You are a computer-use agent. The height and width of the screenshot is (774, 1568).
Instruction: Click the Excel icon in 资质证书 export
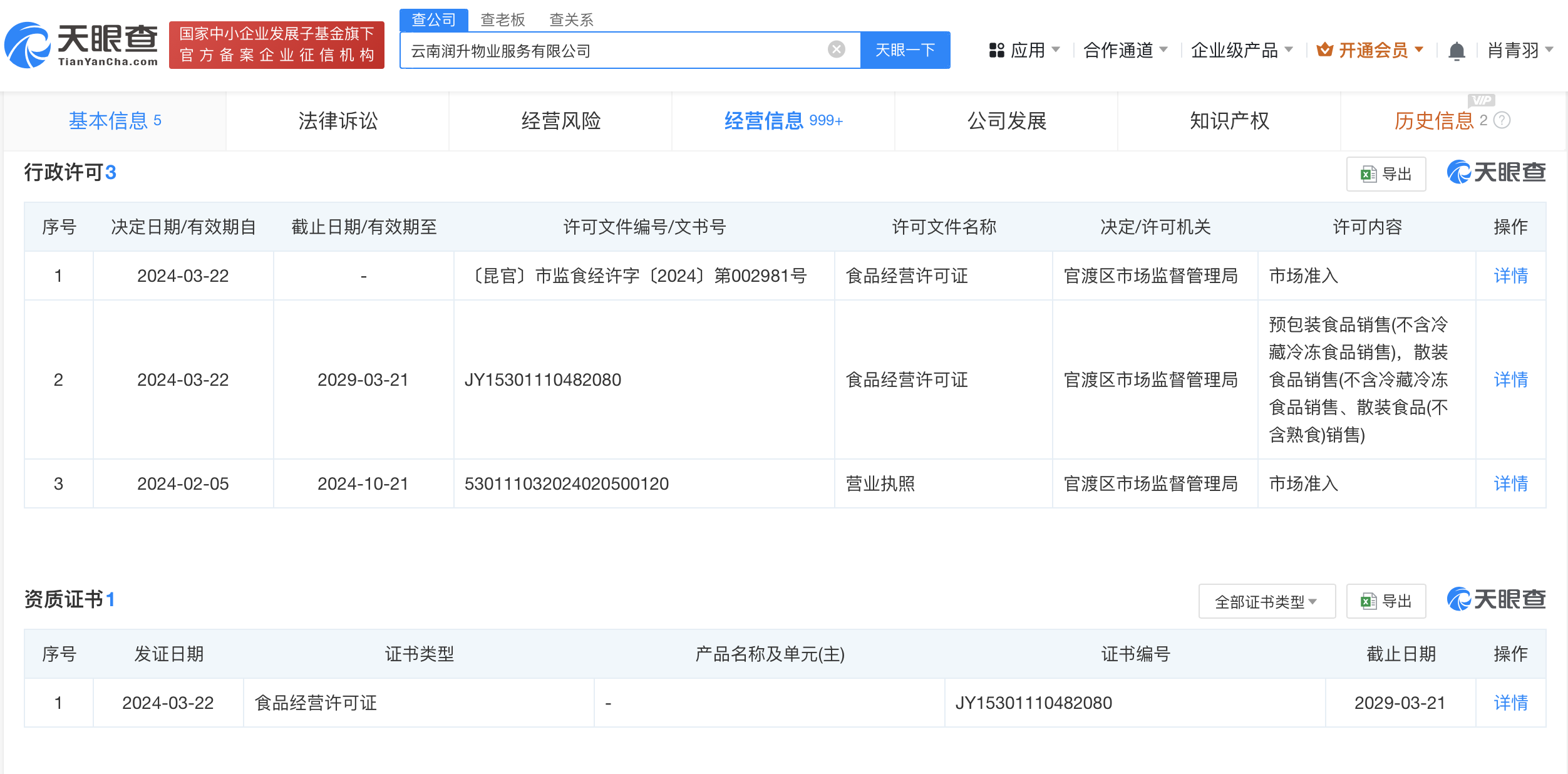click(1368, 601)
